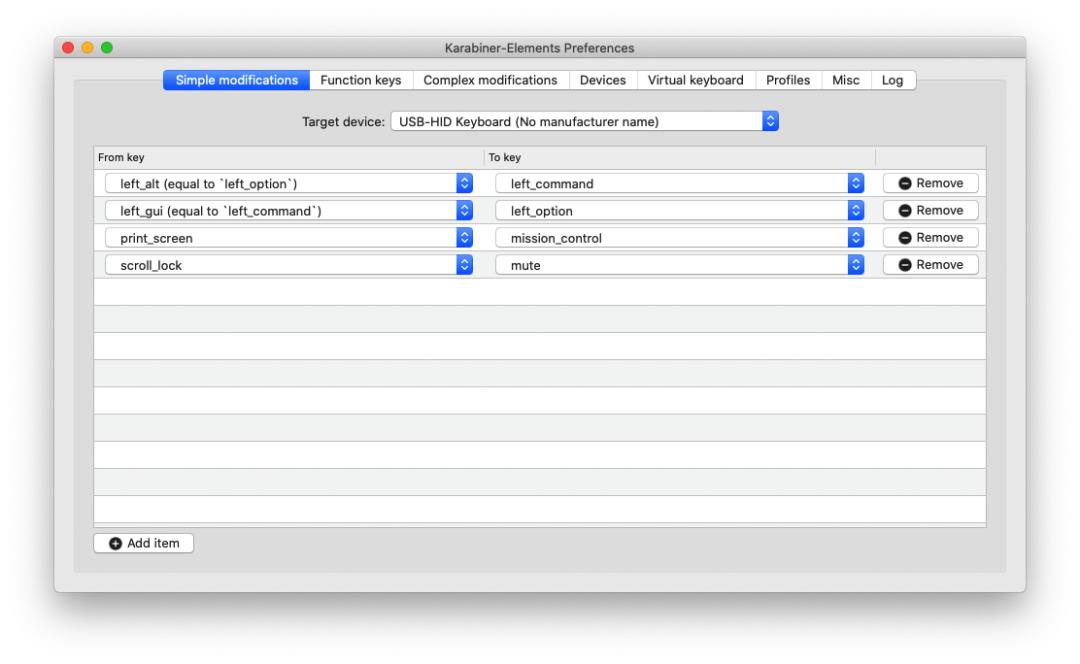Click the plus icon on Add item
1080x664 pixels.
116,543
